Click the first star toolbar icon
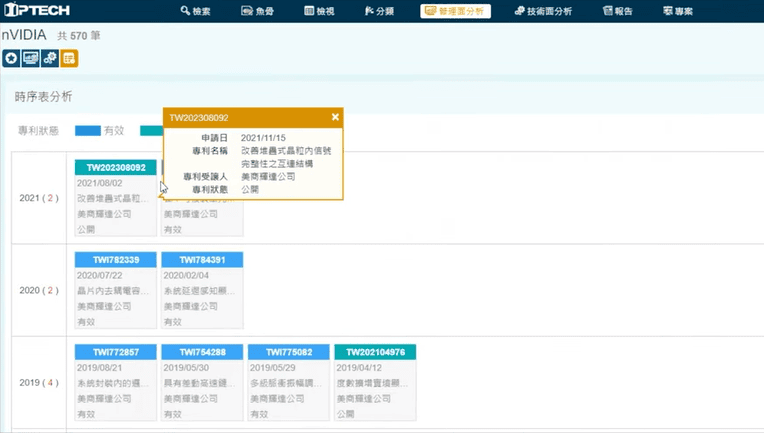The image size is (764, 433). (x=11, y=59)
